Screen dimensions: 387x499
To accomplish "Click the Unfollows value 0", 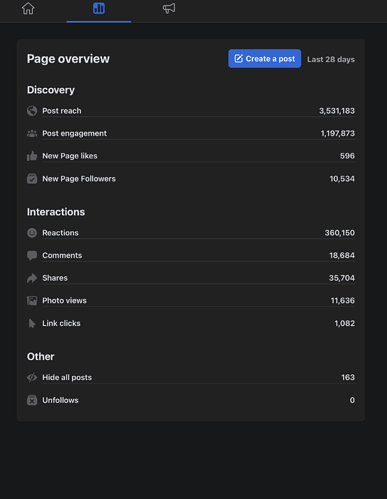I will [x=352, y=400].
